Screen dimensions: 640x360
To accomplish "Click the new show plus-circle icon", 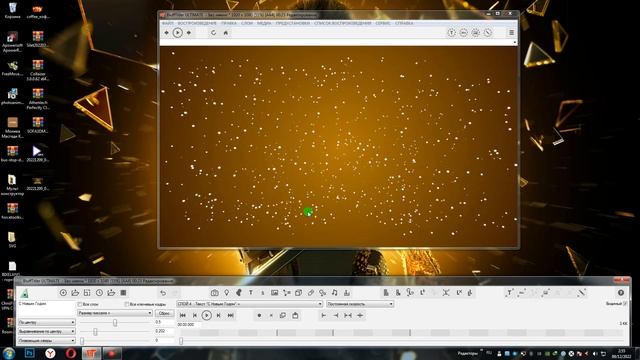I will pos(63,293).
